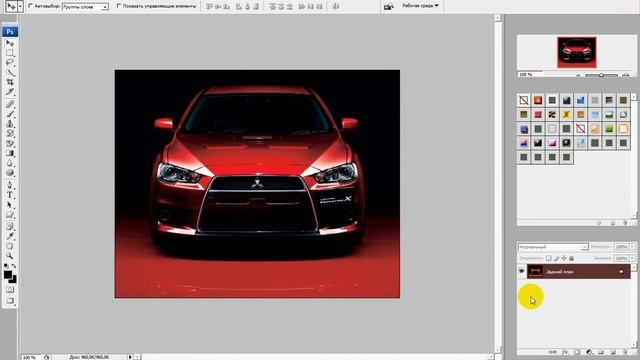Select the Eraser tool
Viewport: 640px width, 360px height.
[10, 144]
